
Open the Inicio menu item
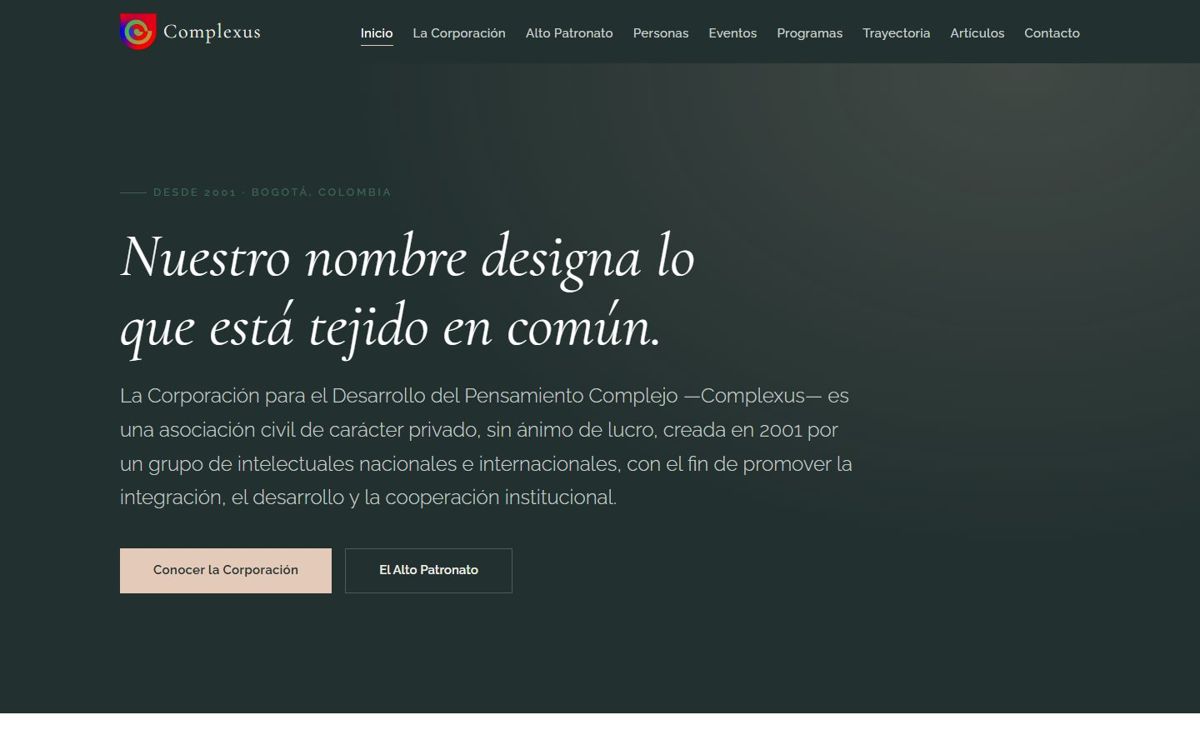tap(377, 33)
